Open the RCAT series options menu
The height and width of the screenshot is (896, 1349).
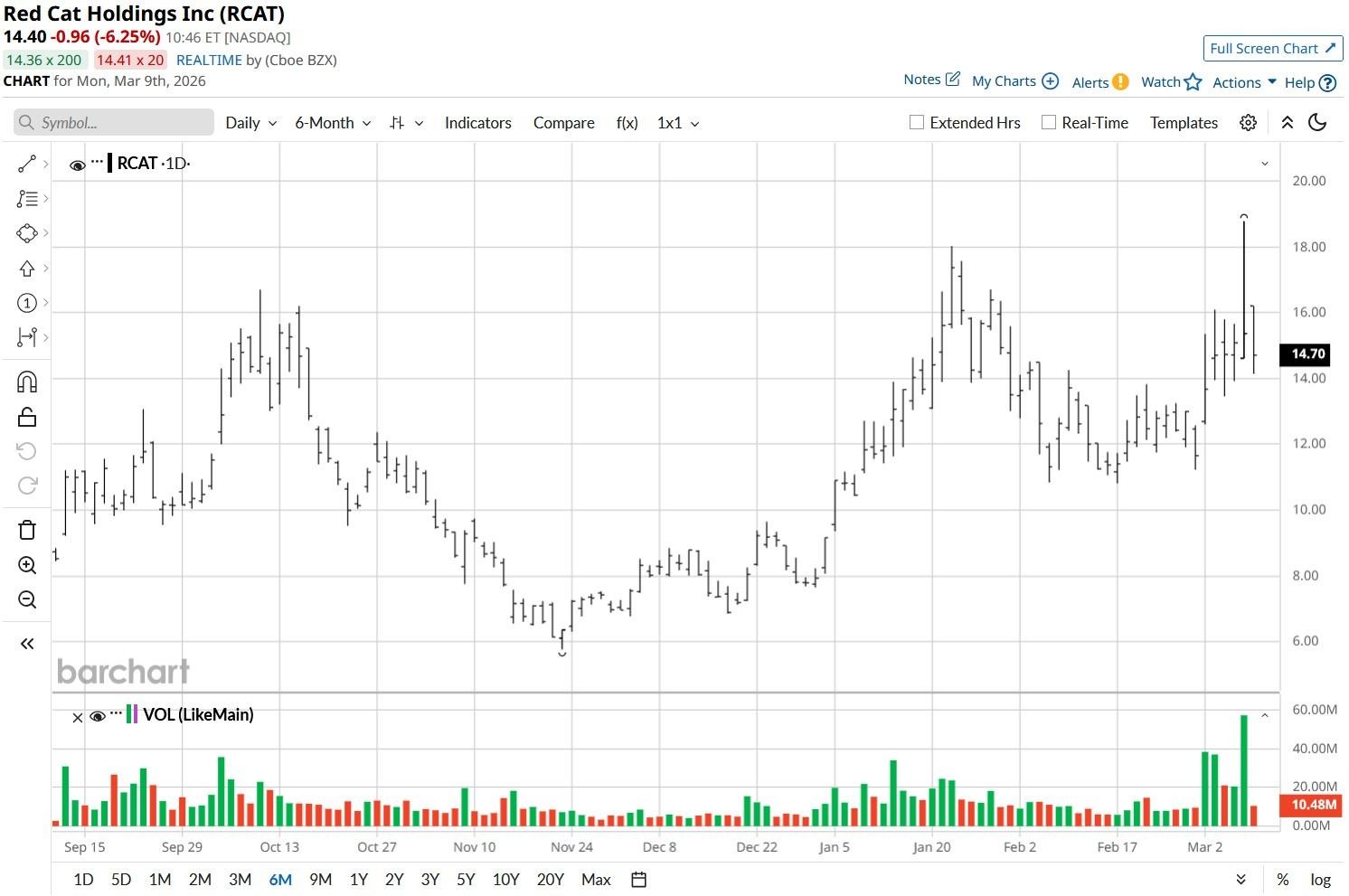[98, 163]
